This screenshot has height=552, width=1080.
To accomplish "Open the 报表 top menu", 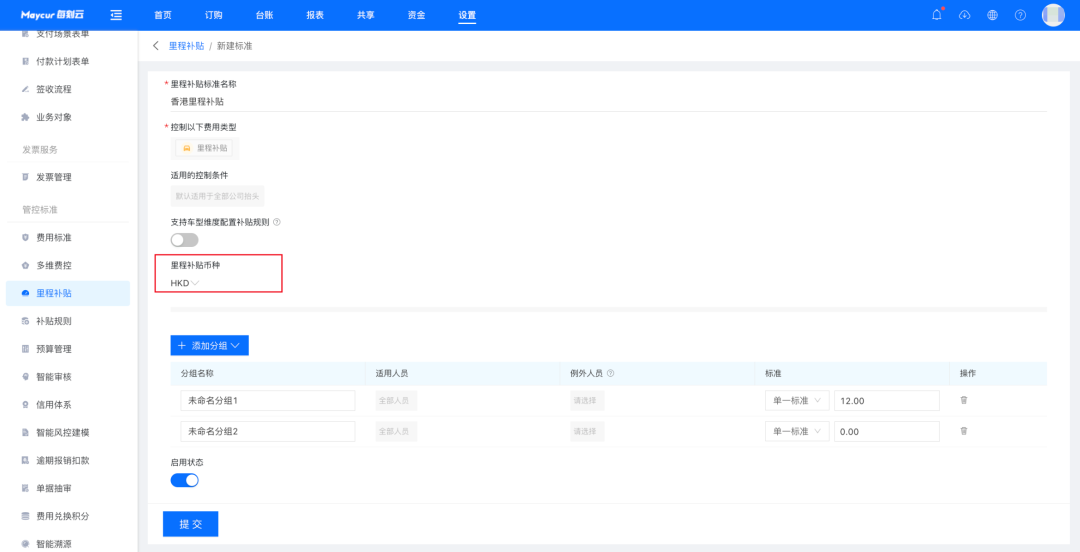I will pyautogui.click(x=314, y=15).
